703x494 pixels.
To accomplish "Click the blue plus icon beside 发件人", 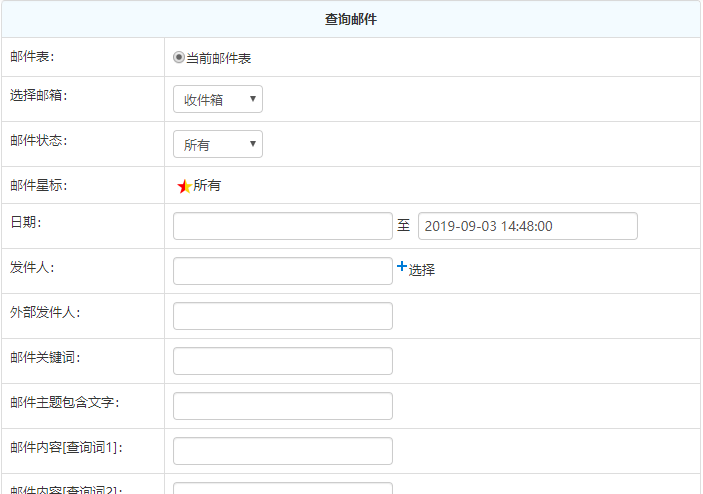I will (402, 267).
